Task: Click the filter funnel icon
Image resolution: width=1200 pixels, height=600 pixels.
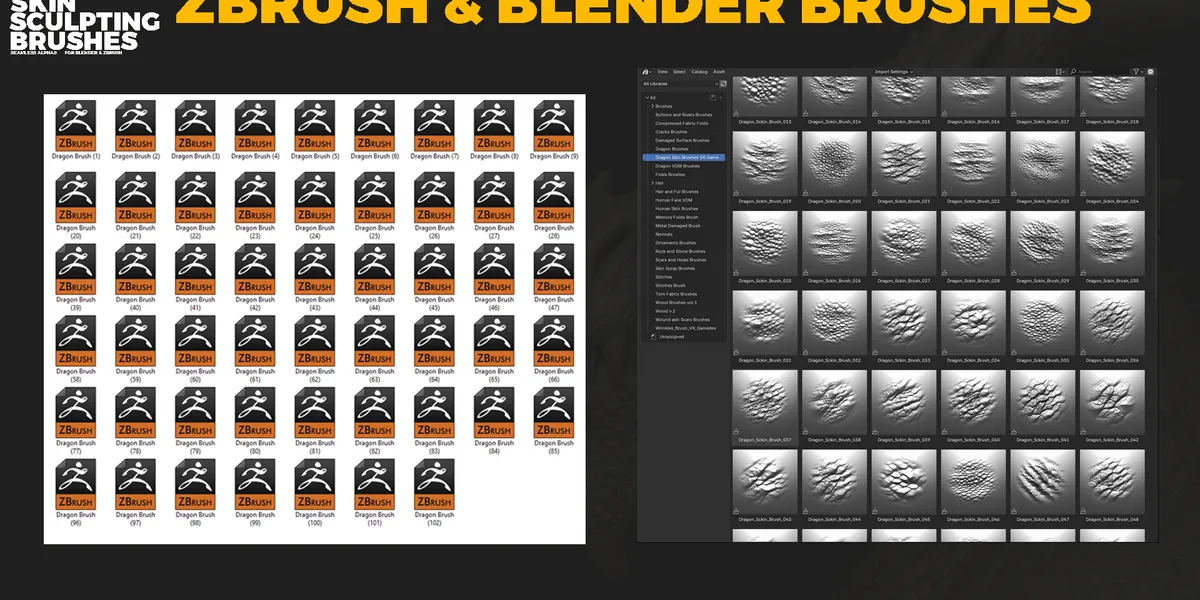Action: pos(1138,69)
